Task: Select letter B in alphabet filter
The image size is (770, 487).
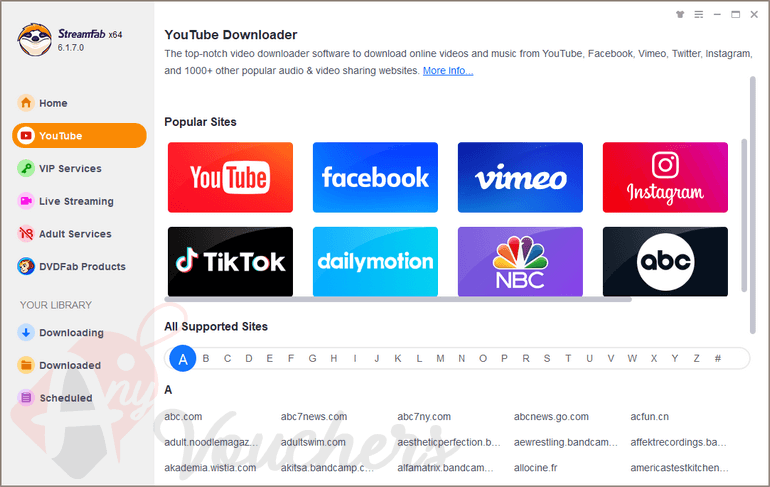Action: (x=206, y=358)
